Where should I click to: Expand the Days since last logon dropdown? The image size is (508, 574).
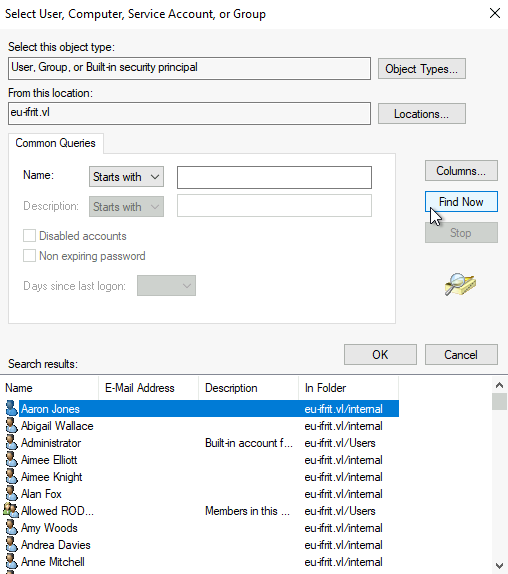[x=166, y=286]
